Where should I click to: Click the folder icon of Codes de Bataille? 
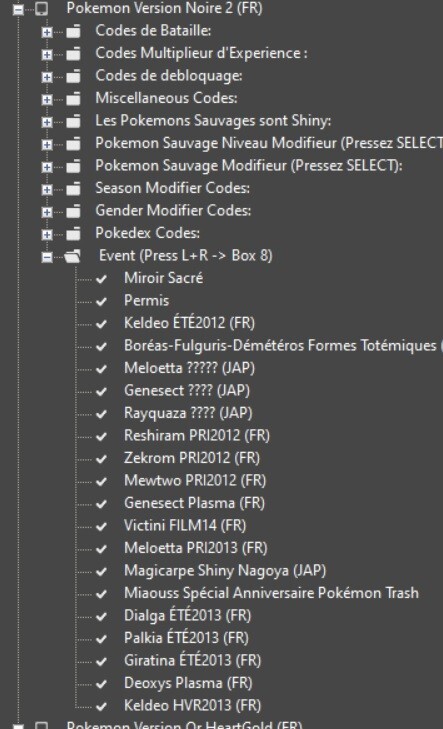[x=73, y=31]
